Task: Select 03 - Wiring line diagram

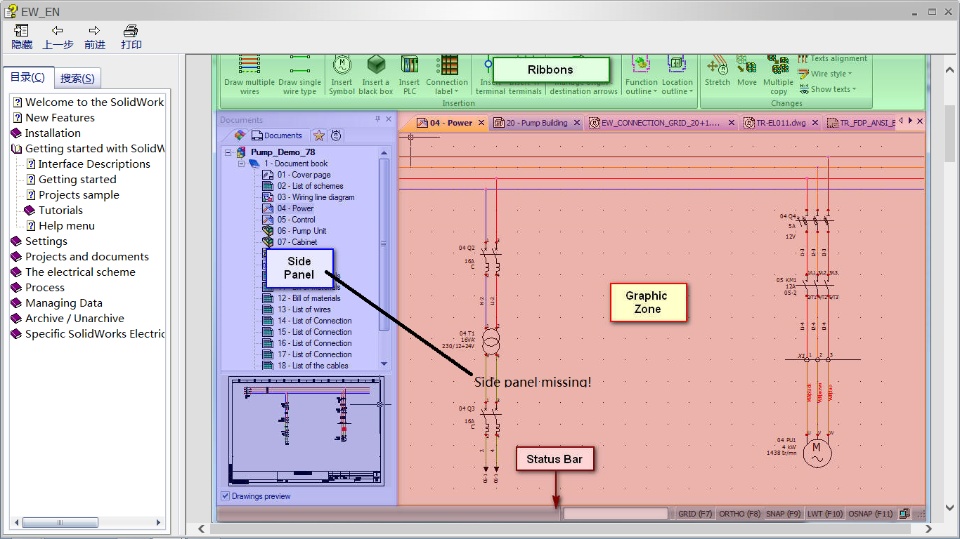Action: 309,197
